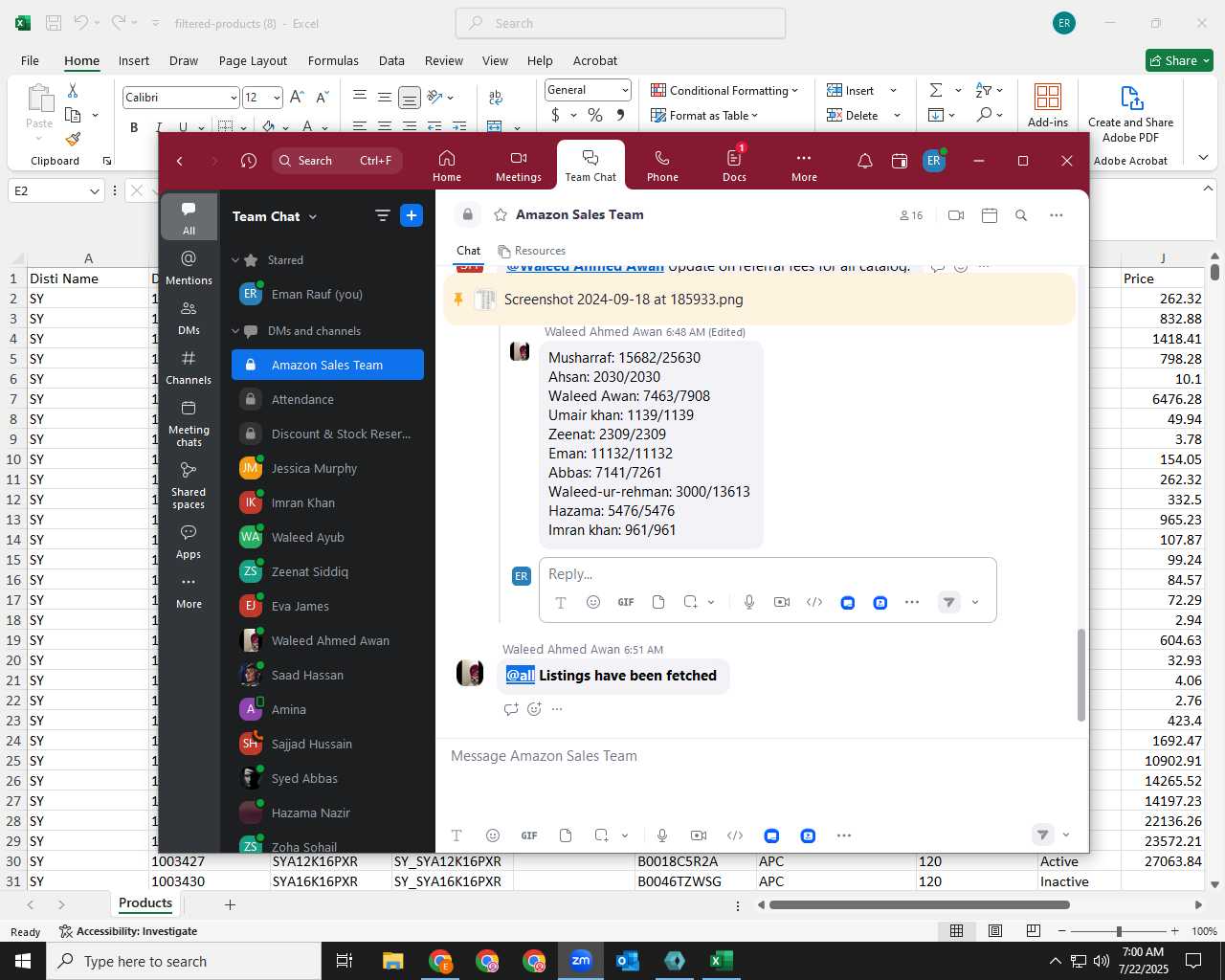This screenshot has width=1225, height=980.
Task: Click the Zoom search box
Action: (337, 161)
